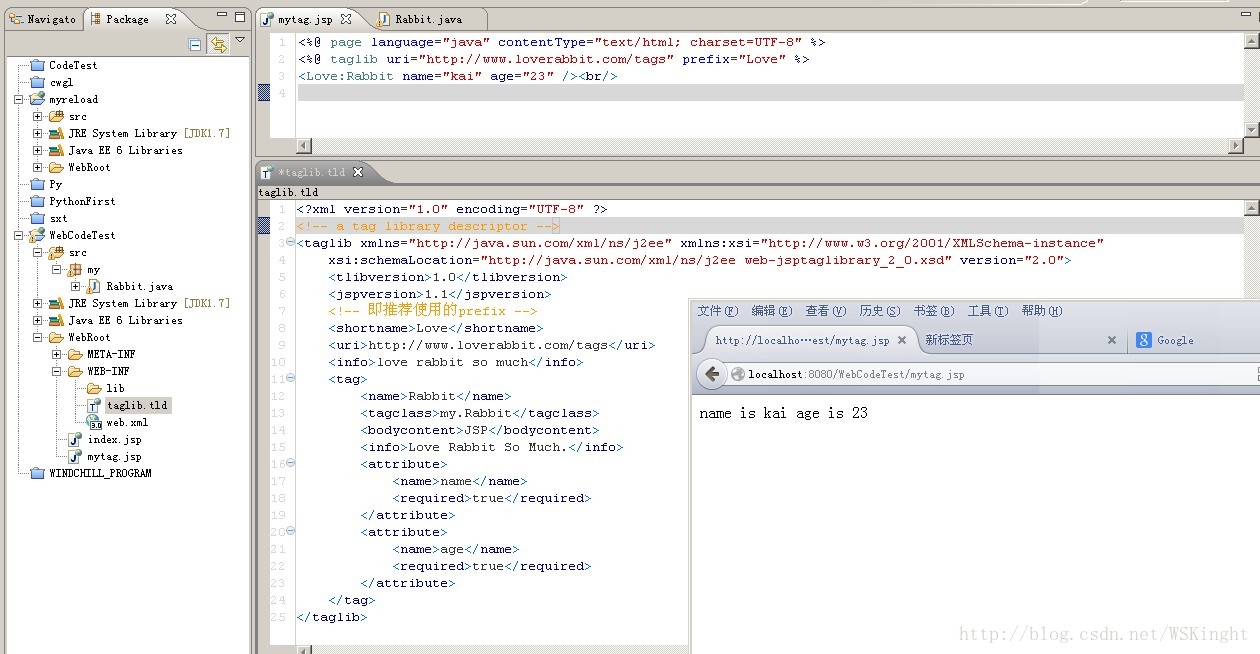Switch to the Navigator tab

[42, 19]
